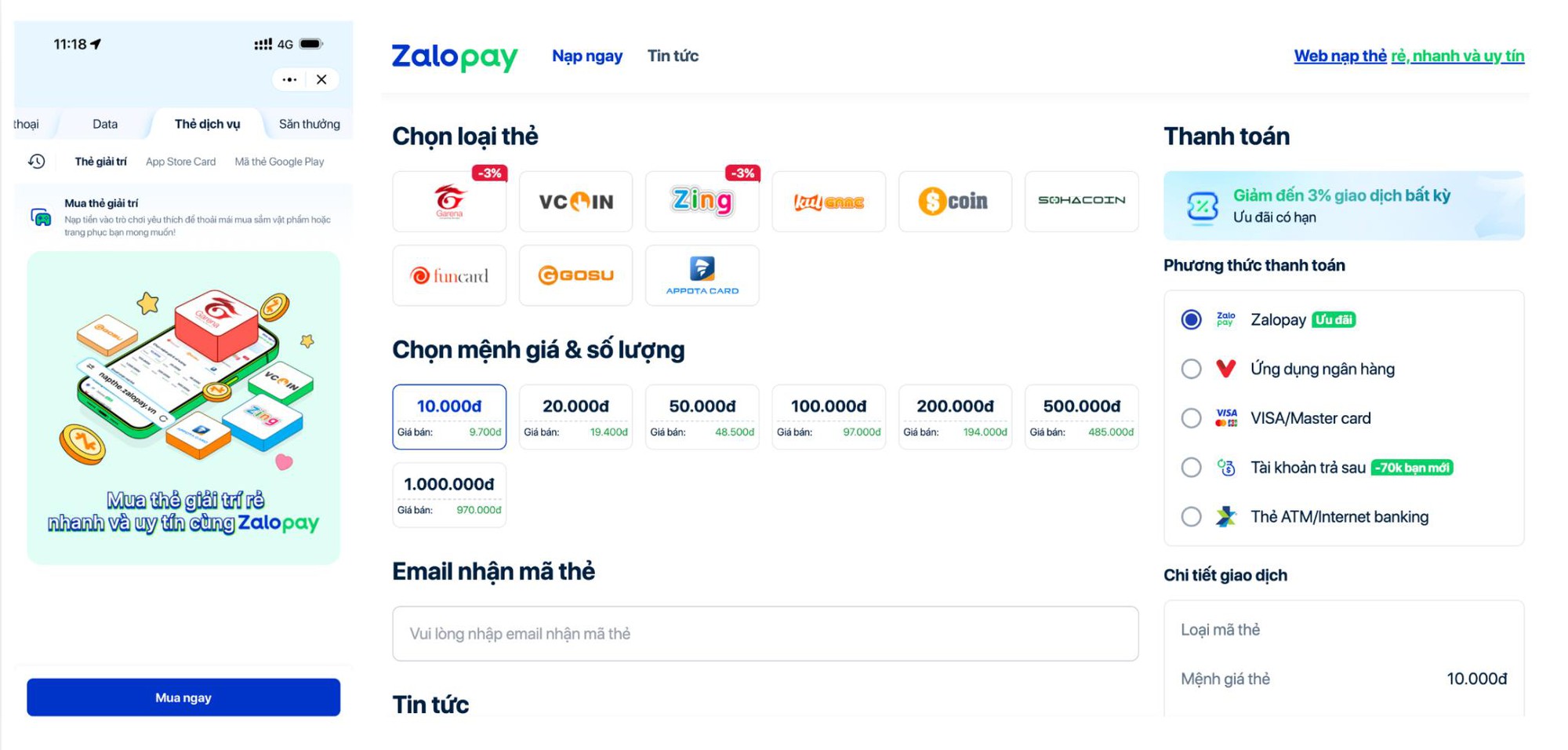Select the Garena card type

coord(449,202)
